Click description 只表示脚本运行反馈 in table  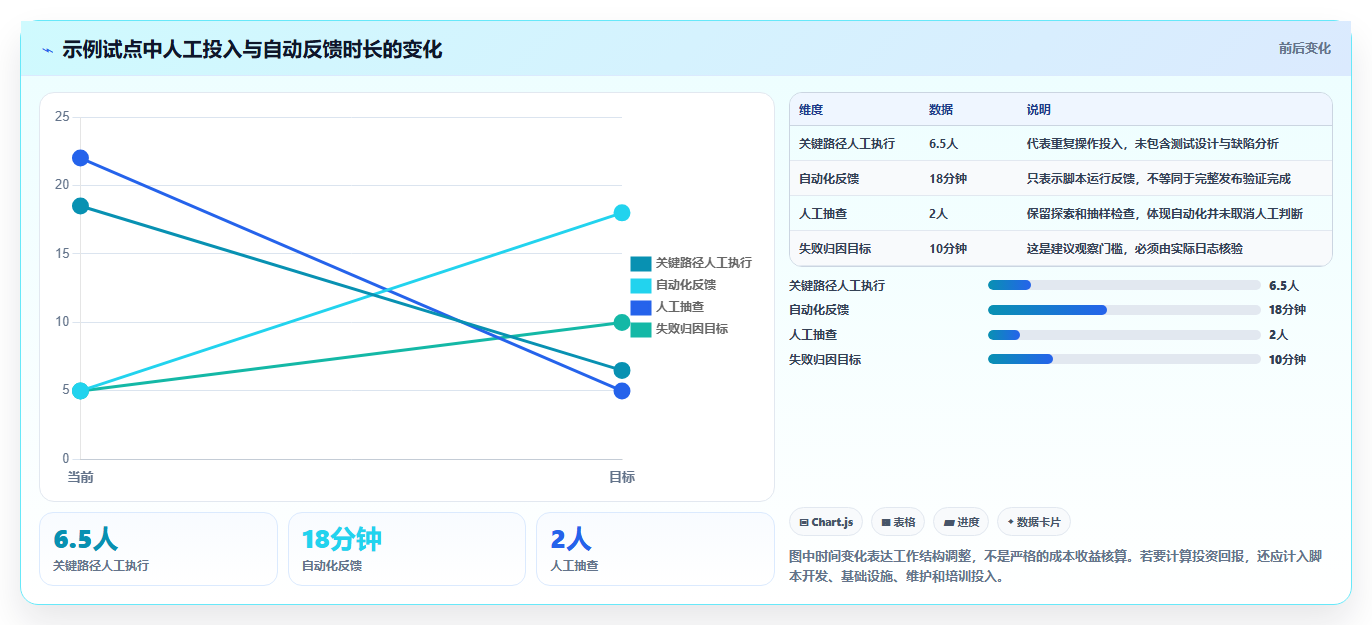click(x=1158, y=179)
